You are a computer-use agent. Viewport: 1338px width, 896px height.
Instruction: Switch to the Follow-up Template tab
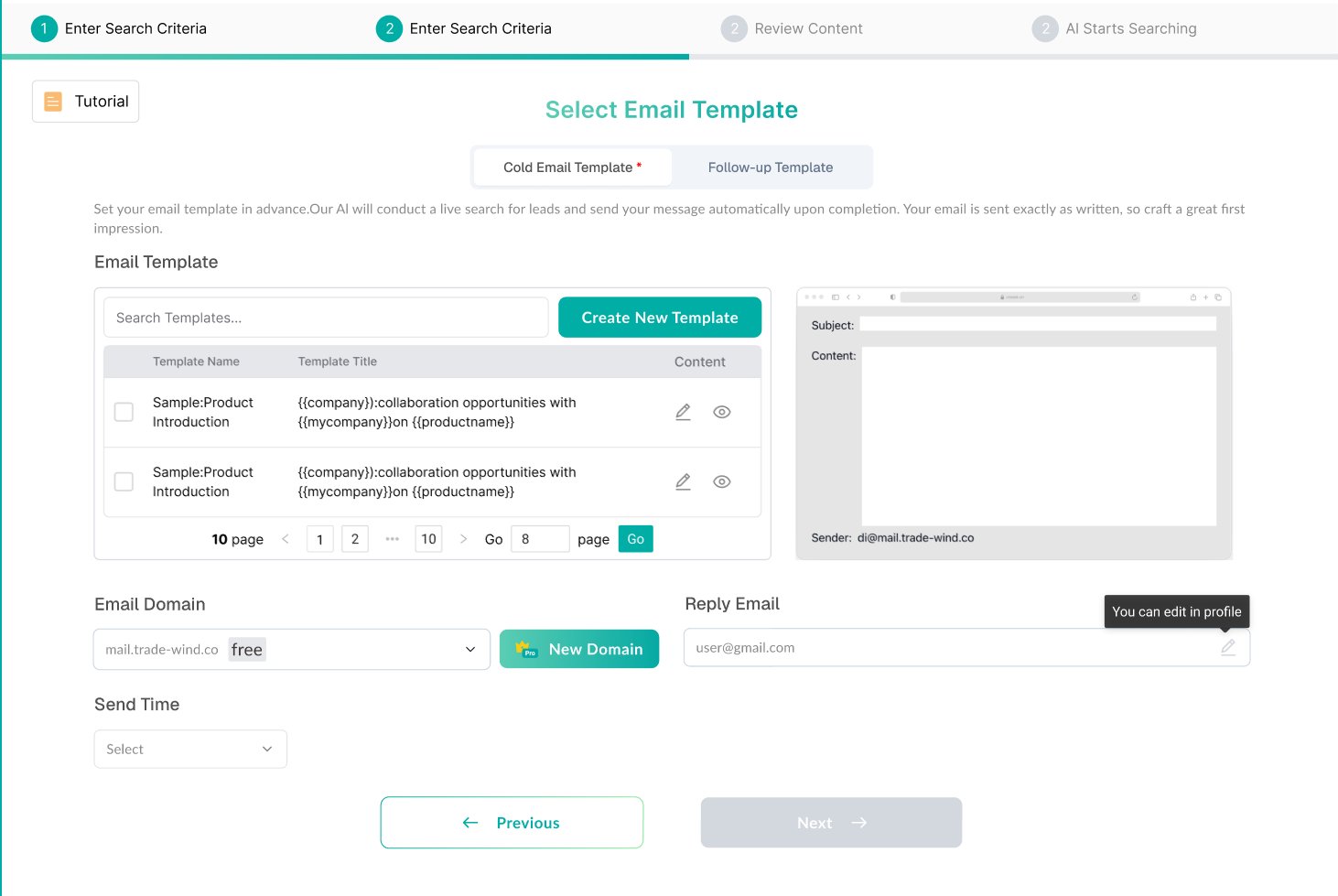pos(771,167)
